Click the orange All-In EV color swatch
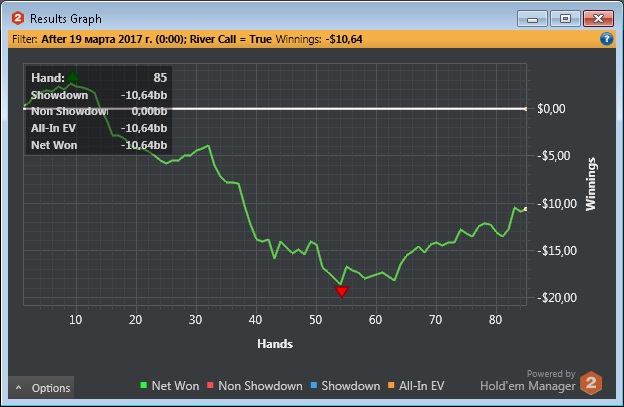This screenshot has height=407, width=624. 391,385
